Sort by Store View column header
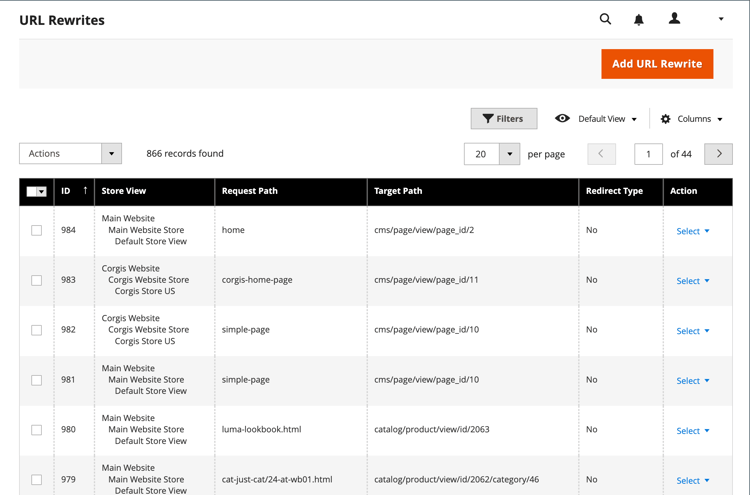750x495 pixels. tap(154, 191)
